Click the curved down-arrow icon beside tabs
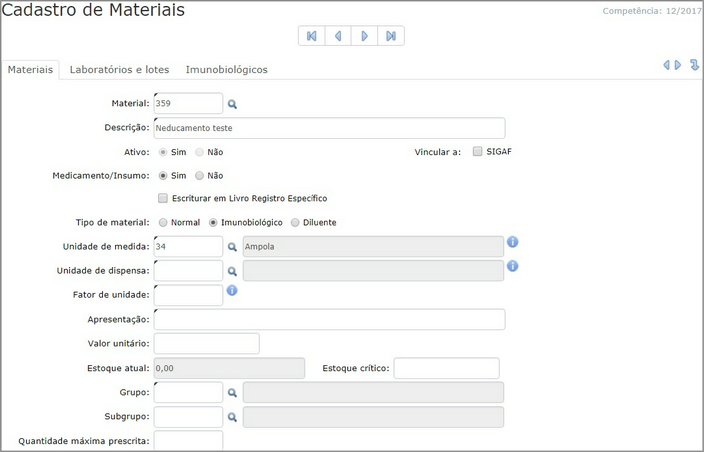Screen dimensions: 704x452 coord(694,65)
